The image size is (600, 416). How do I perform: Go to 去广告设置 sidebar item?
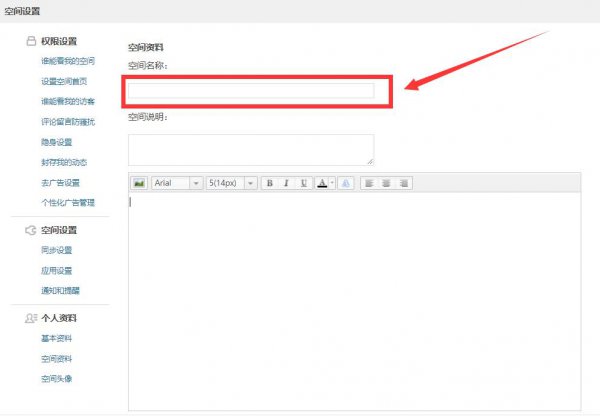point(60,183)
